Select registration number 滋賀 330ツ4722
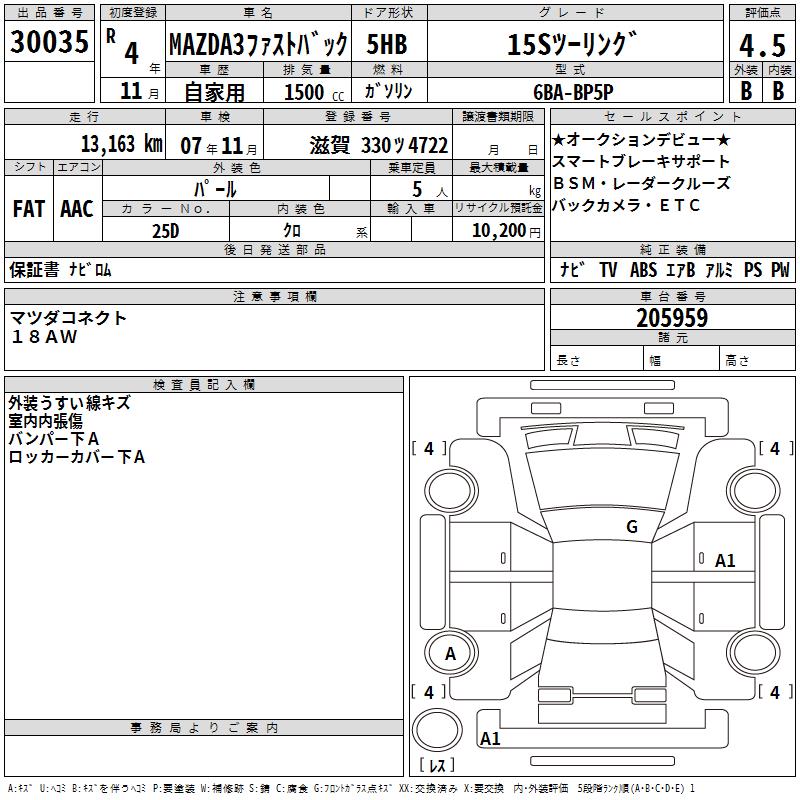 [x=379, y=145]
